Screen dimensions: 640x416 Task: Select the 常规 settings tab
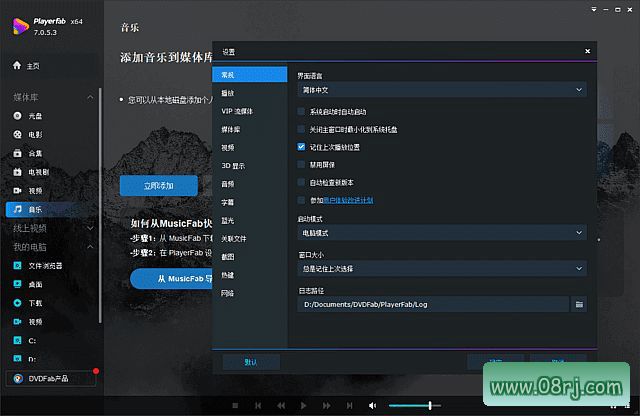point(250,75)
